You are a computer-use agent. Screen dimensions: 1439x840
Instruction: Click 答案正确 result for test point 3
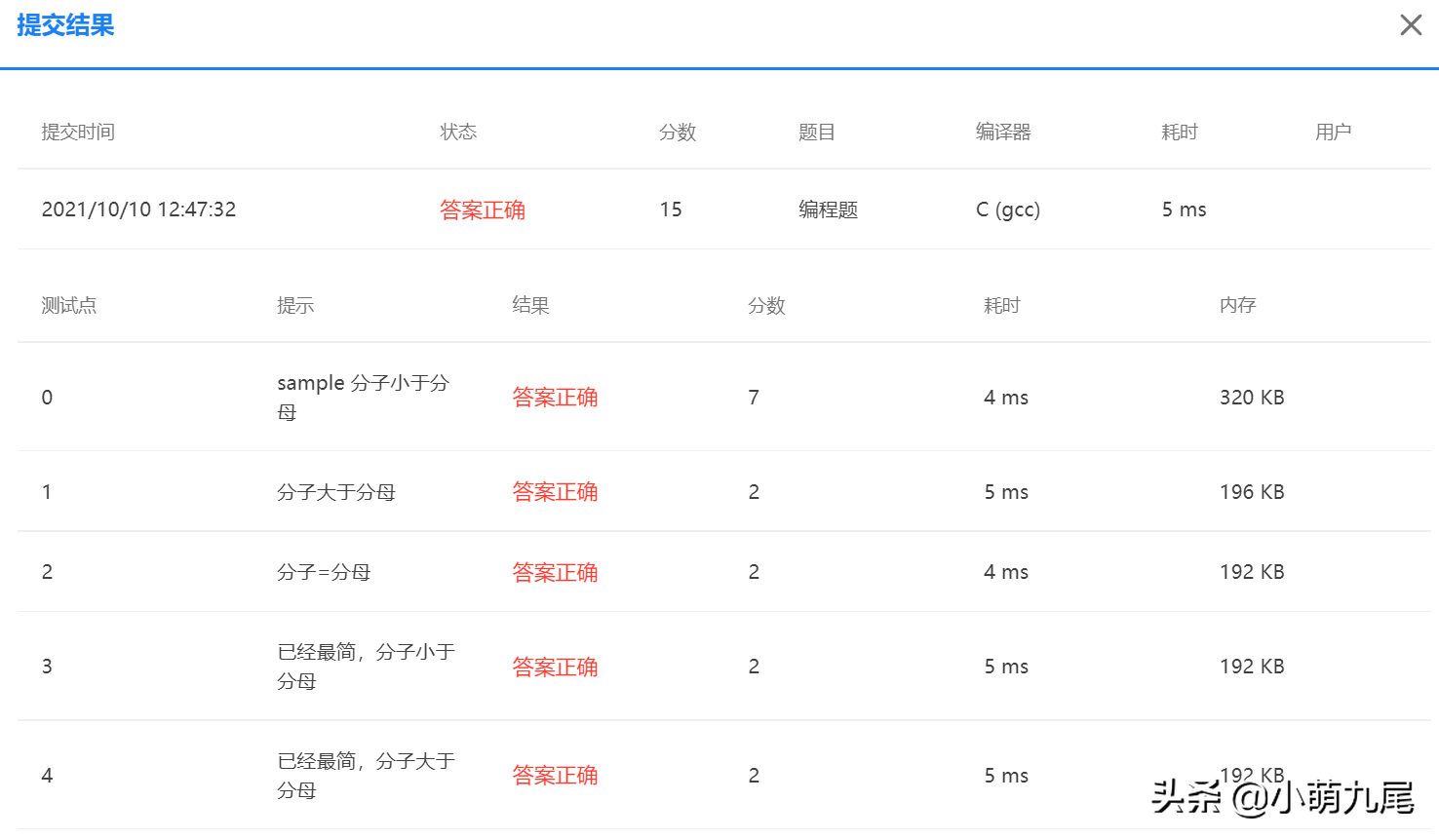(x=555, y=667)
